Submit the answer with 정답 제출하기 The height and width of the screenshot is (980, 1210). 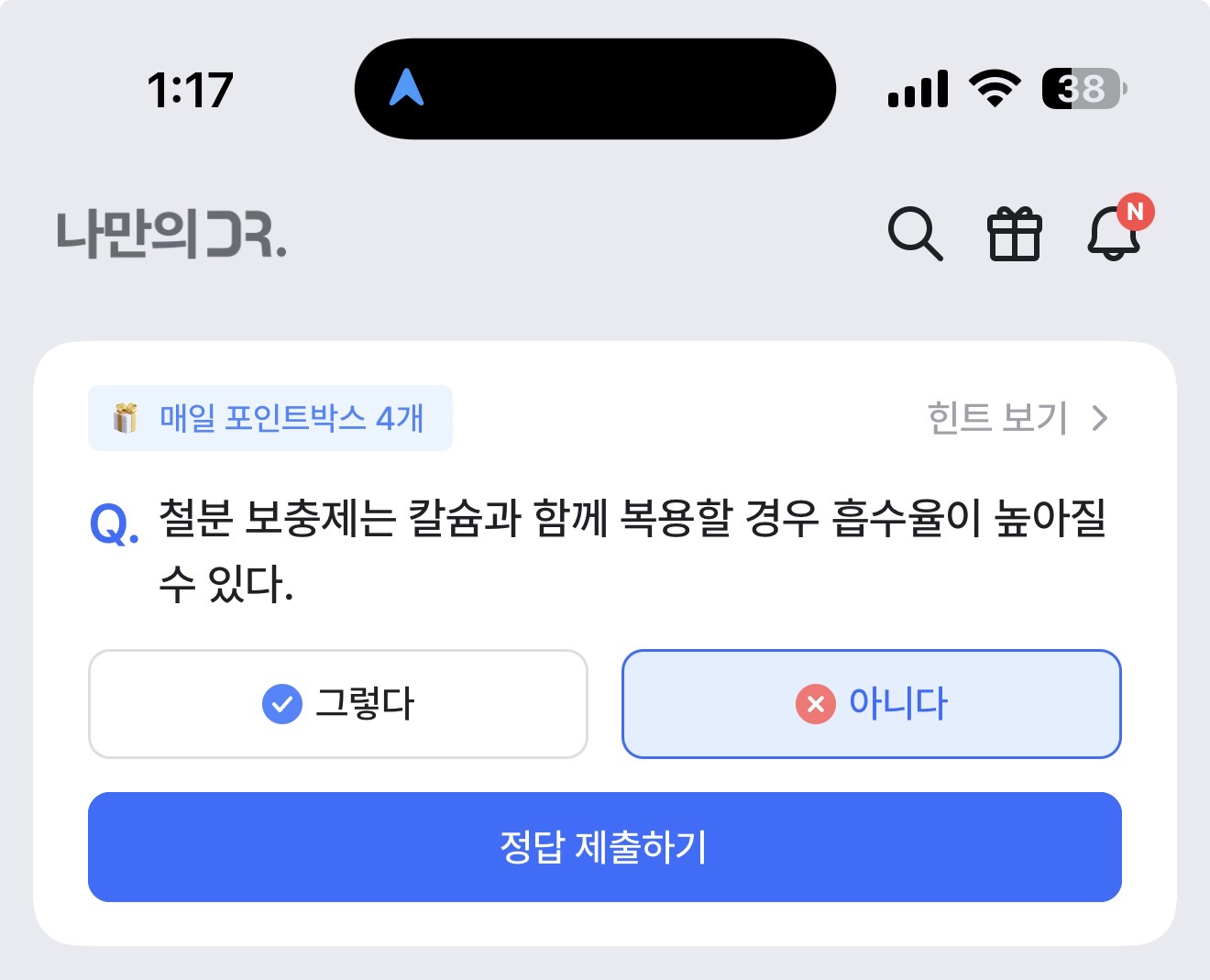tap(605, 847)
